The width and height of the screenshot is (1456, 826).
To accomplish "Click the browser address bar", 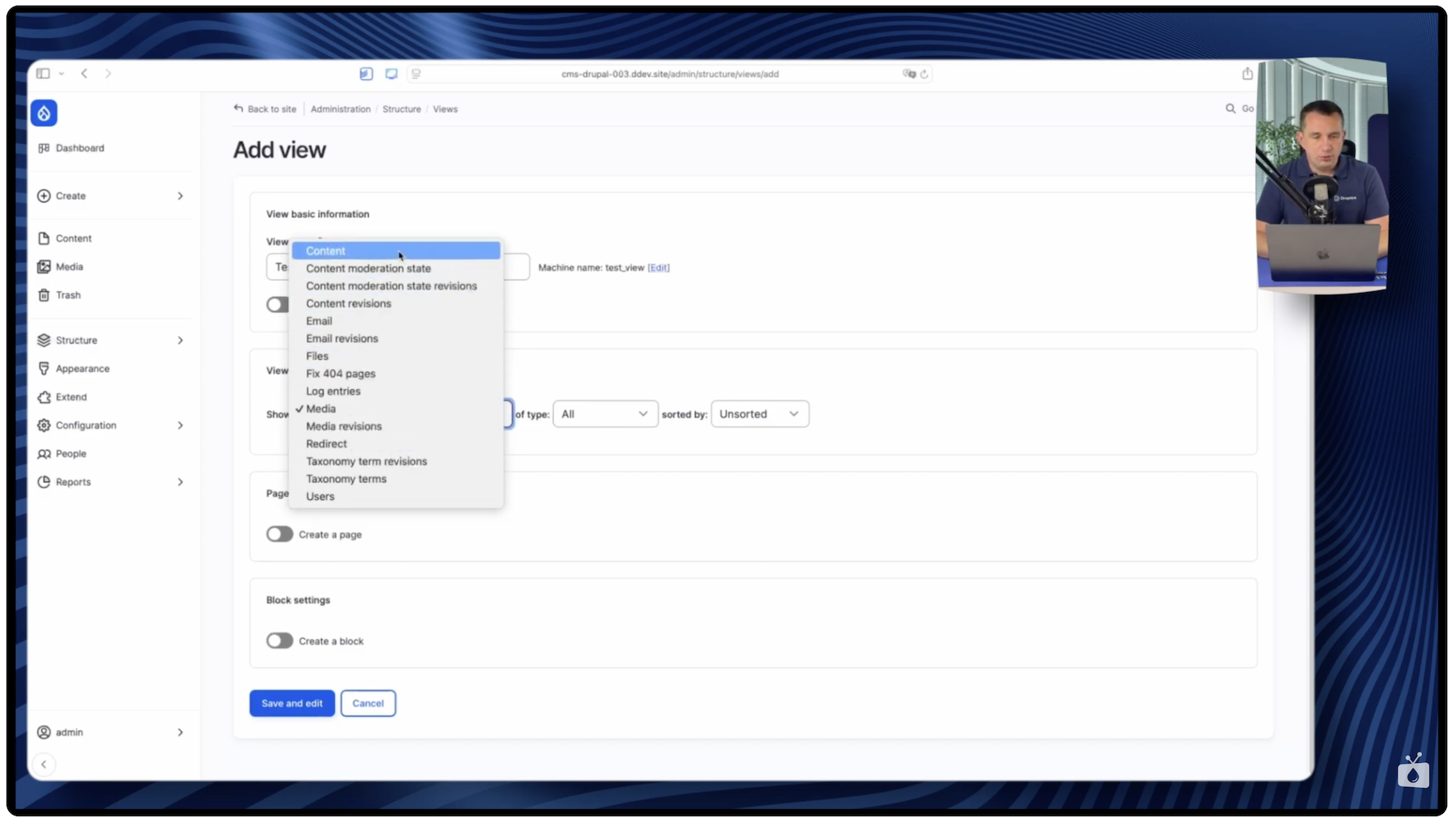I will click(670, 74).
